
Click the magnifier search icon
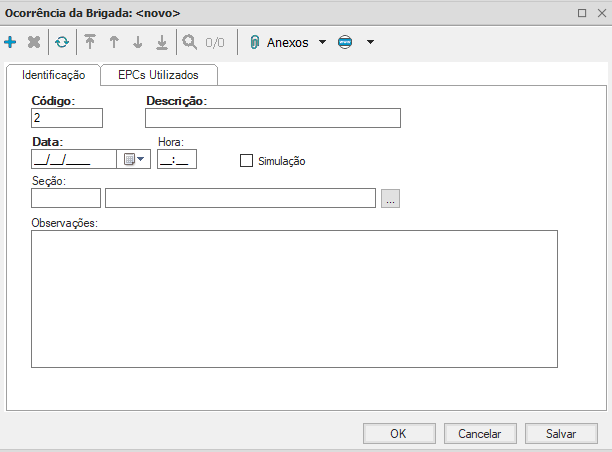pos(189,43)
